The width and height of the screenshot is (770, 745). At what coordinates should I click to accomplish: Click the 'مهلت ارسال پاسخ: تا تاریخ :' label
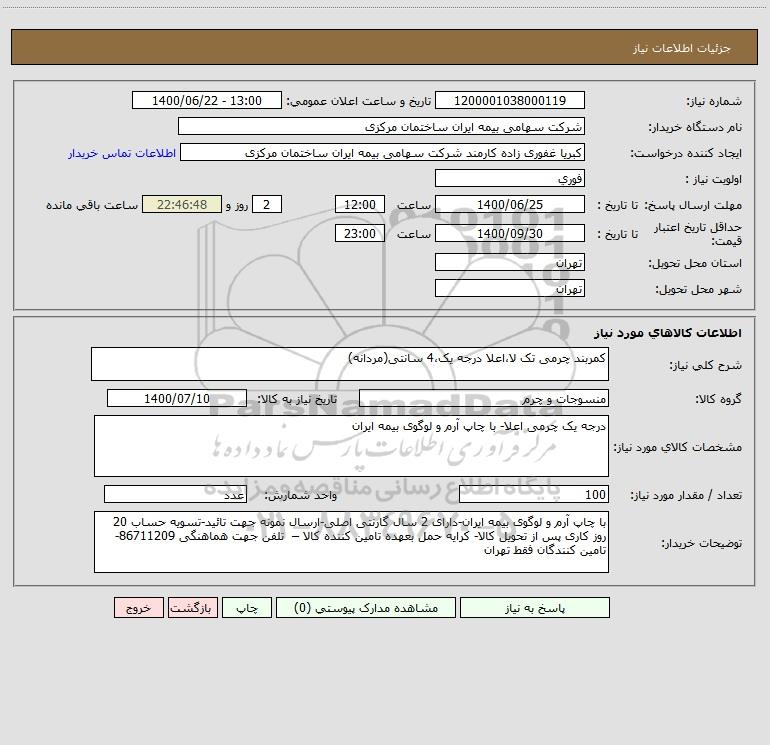click(x=670, y=205)
